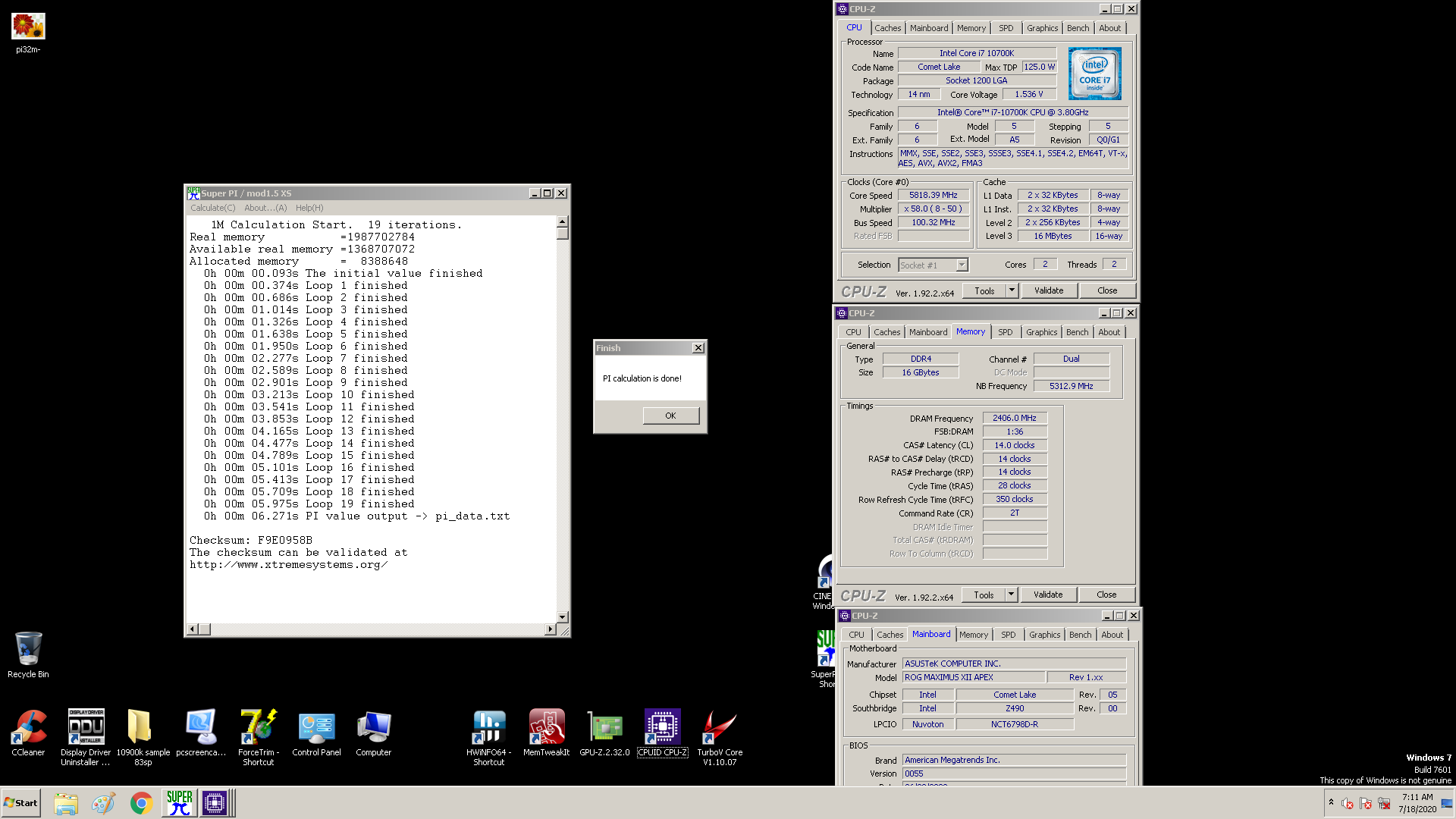Click OK in the Finish dialog
The height and width of the screenshot is (819, 1456).
point(670,416)
